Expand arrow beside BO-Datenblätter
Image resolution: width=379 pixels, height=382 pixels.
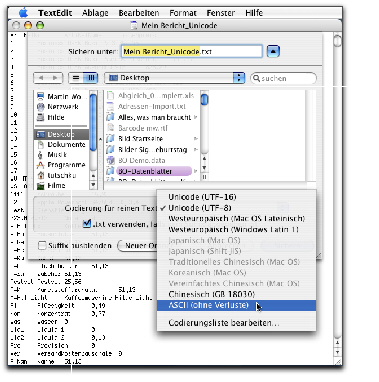pos(196,171)
